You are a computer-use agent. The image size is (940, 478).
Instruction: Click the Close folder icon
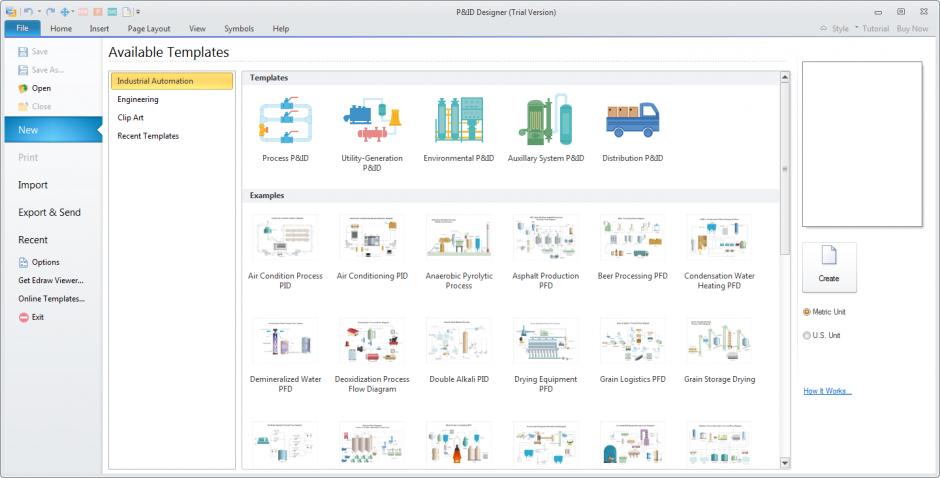pos(23,106)
